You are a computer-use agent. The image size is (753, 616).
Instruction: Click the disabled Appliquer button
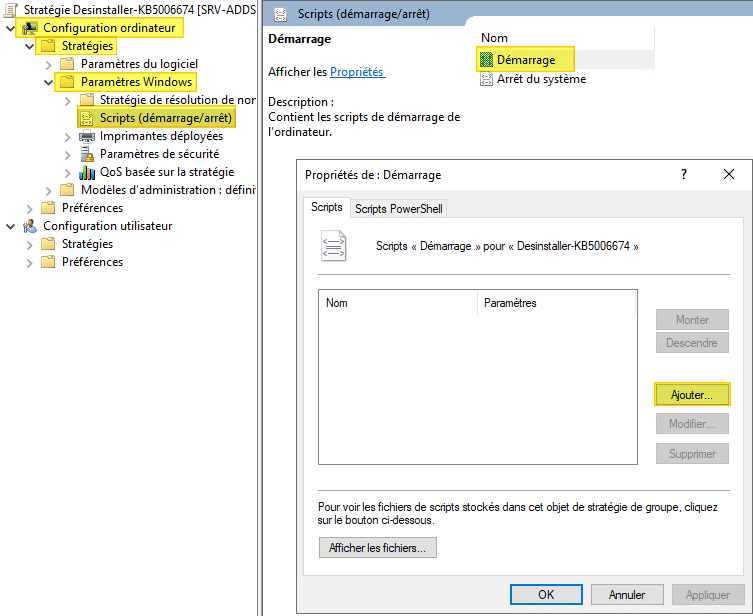pos(707,594)
